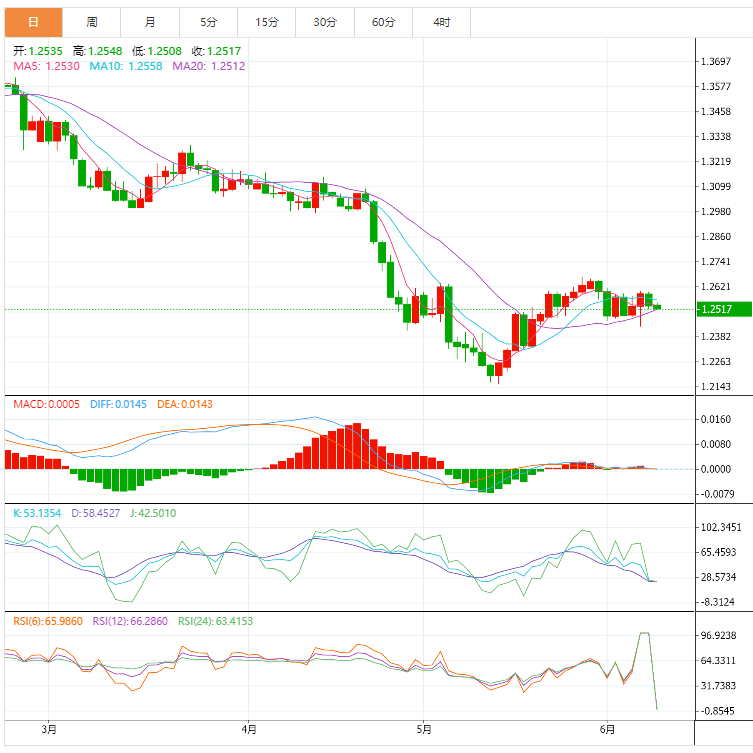Click the 102.3451 KDJ axis label
The height and width of the screenshot is (753, 753).
tap(721, 527)
